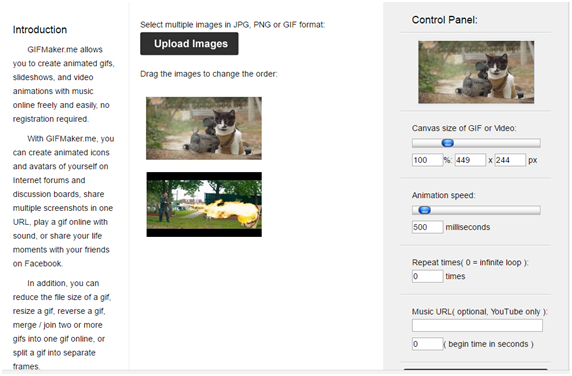Focus the Repeat times input field
Image resolution: width=572 pixels, height=376 pixels.
coord(427,276)
